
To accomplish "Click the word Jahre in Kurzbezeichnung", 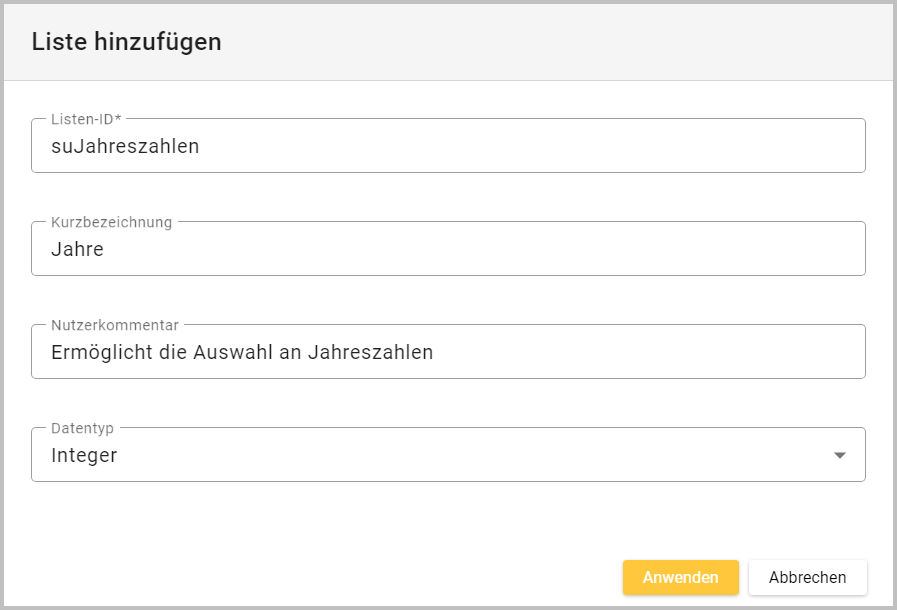I will 77,249.
